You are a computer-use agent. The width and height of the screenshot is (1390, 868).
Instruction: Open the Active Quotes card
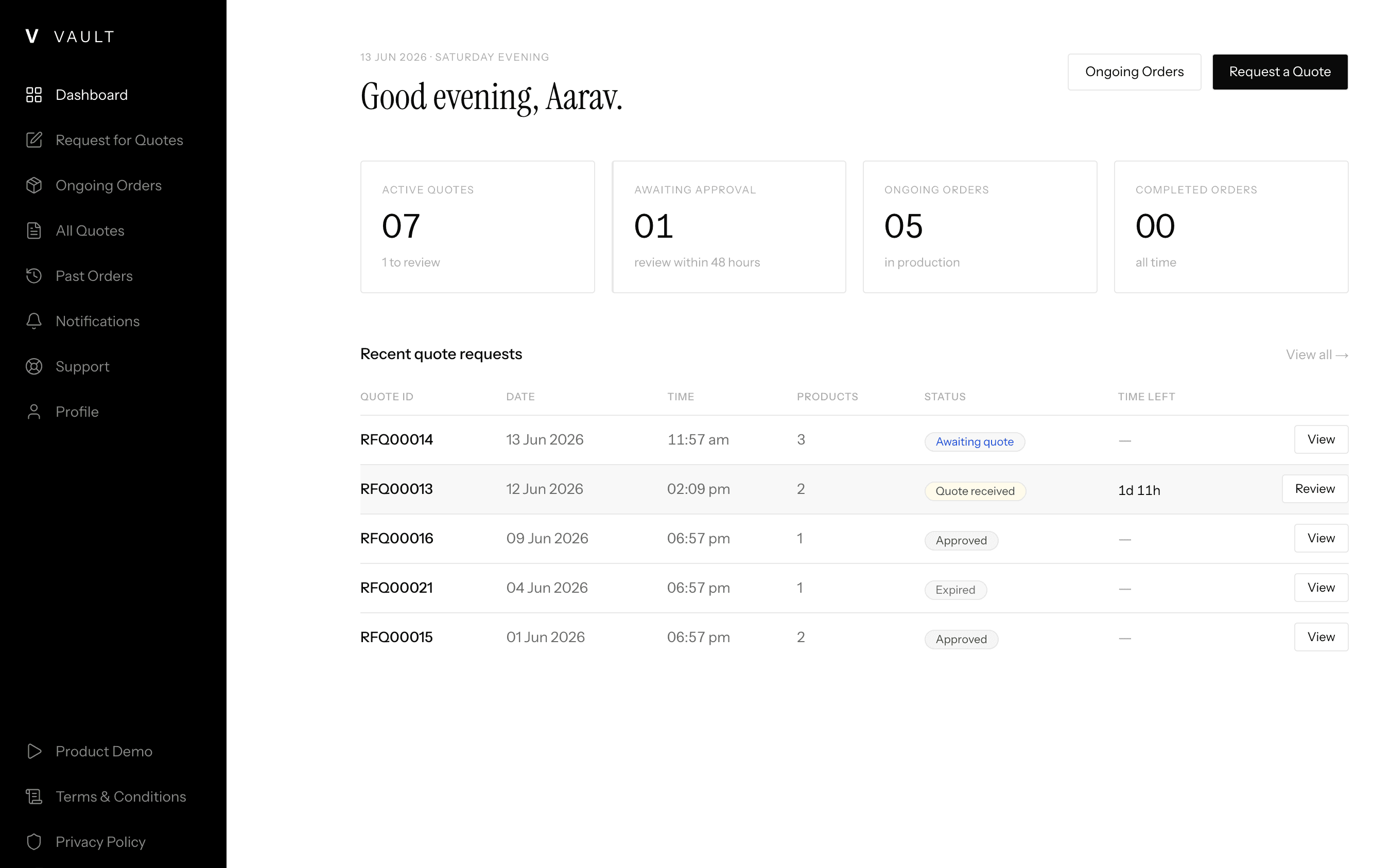[x=477, y=227]
